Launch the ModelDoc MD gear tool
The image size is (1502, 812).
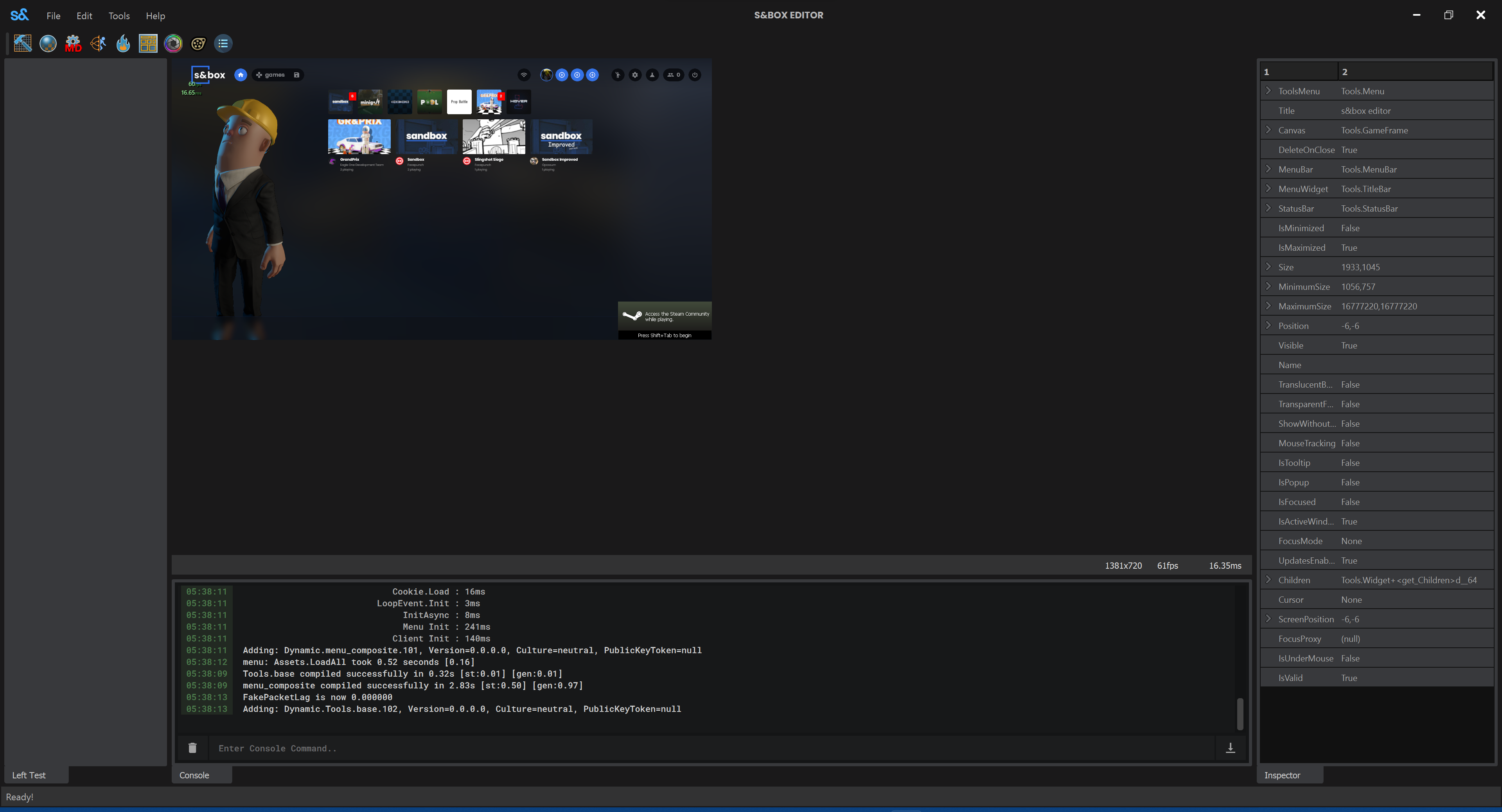(73, 43)
